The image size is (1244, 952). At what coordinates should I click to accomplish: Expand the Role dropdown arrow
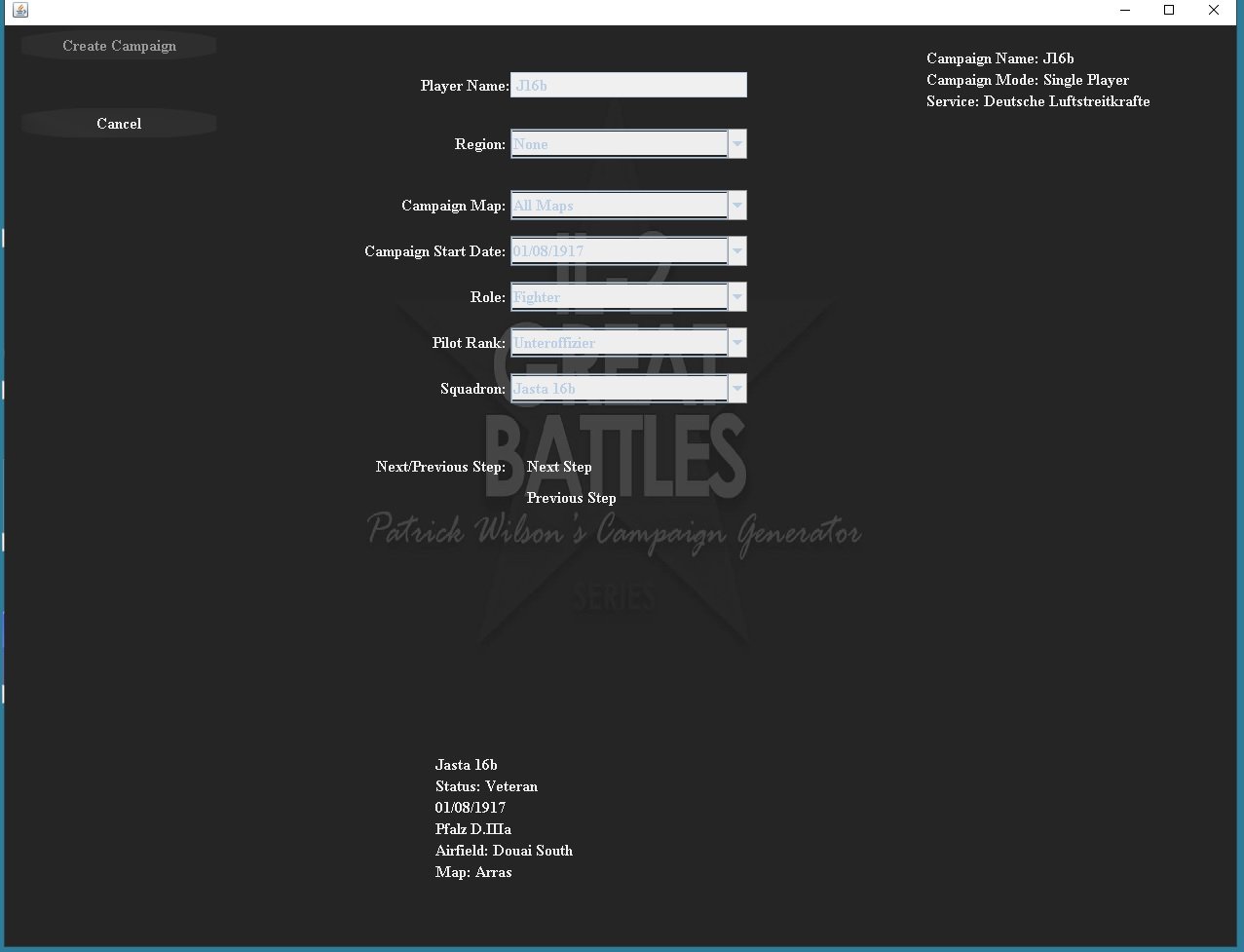[737, 297]
